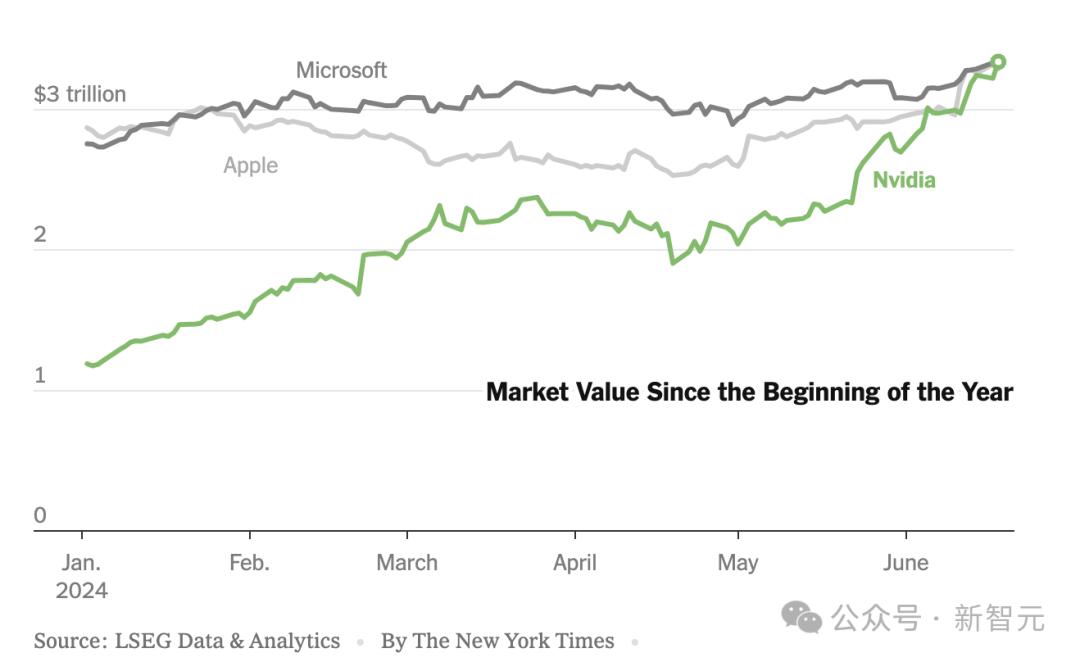This screenshot has width=1080, height=662.
Task: Click the green circle endpoint marker on Nvidia line
Action: [998, 62]
